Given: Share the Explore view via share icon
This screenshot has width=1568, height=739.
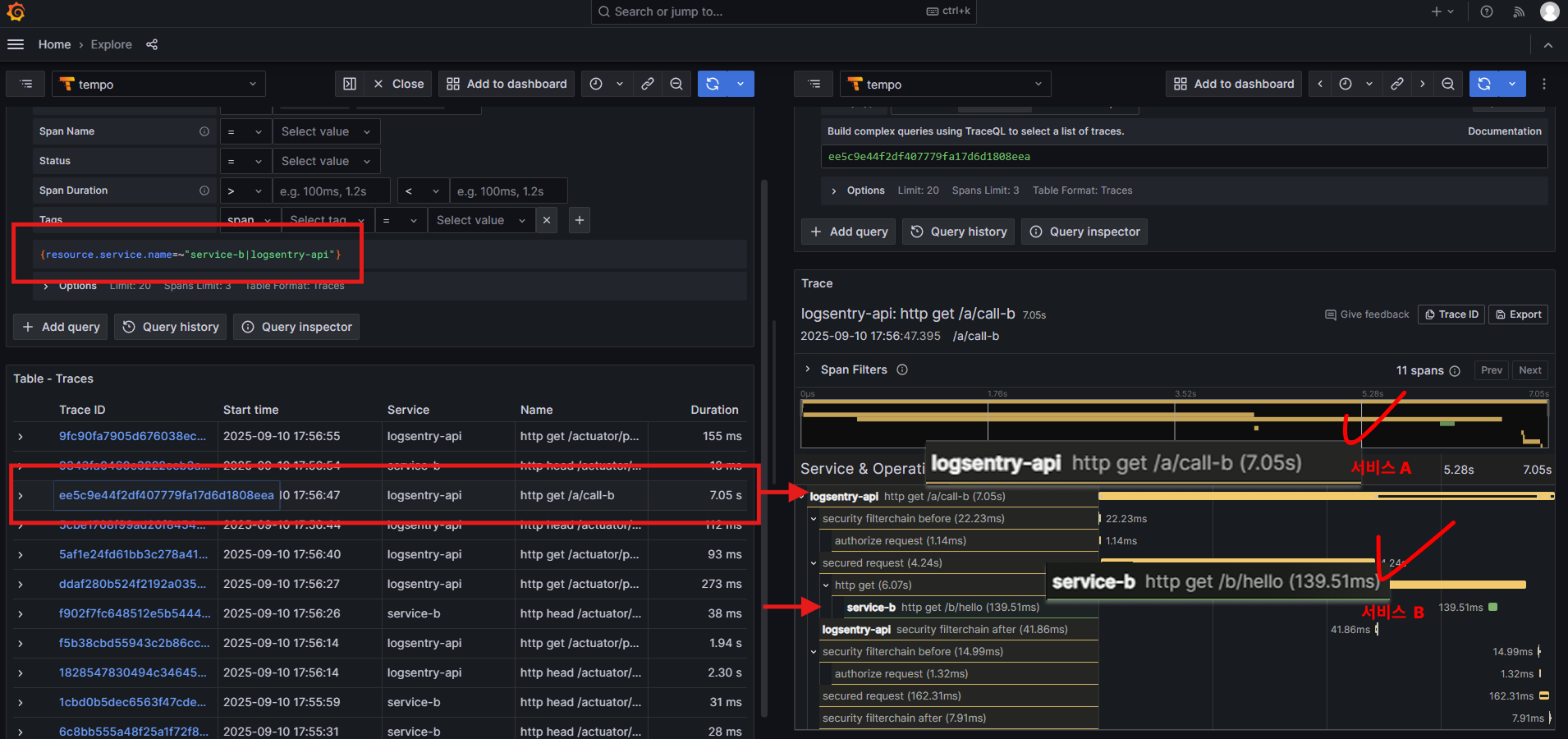Looking at the screenshot, I should coord(152,44).
